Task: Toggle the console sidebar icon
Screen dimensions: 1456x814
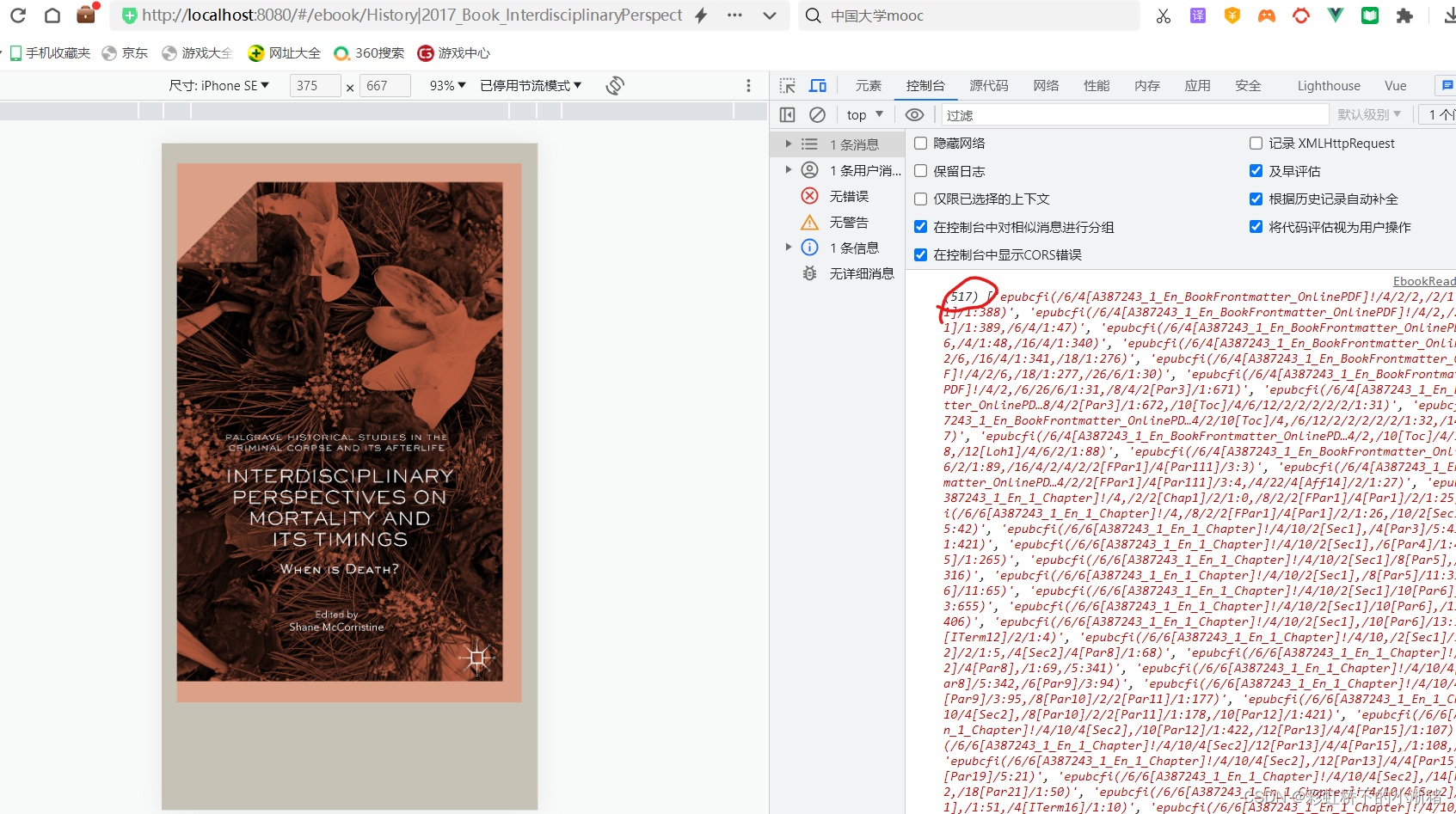Action: click(x=787, y=114)
